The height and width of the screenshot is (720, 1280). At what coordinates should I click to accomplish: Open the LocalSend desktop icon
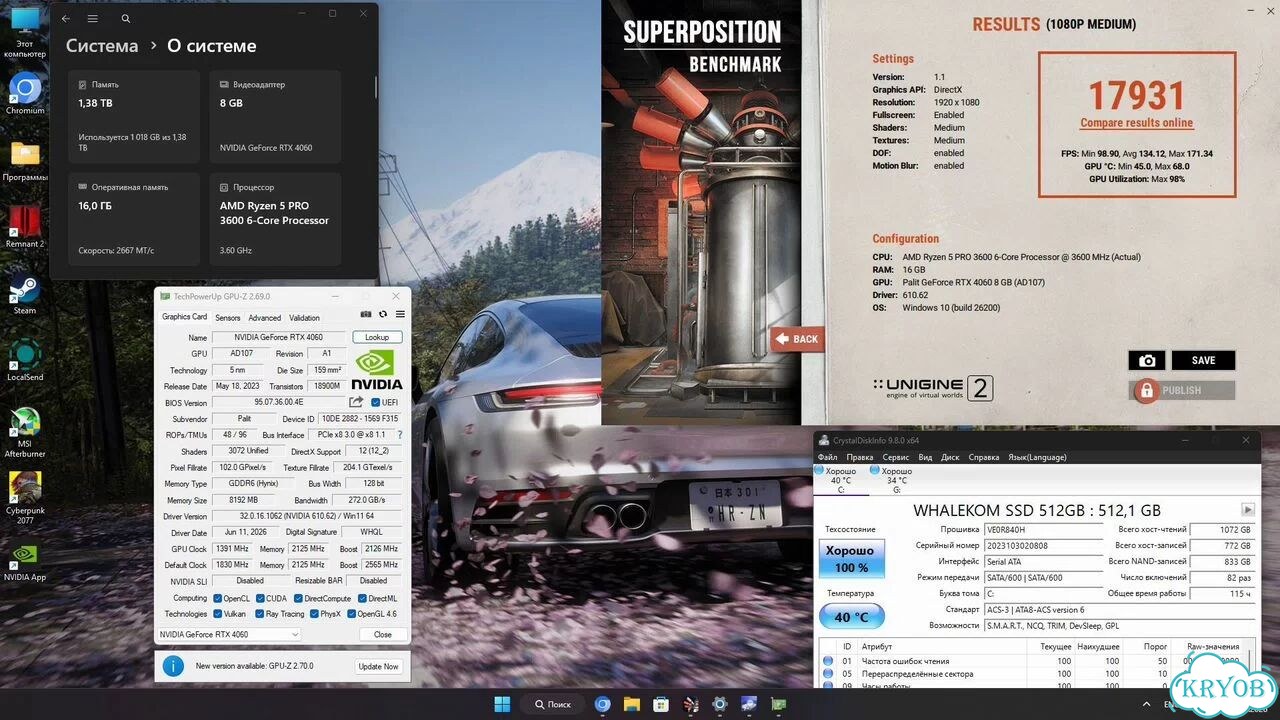(x=25, y=361)
